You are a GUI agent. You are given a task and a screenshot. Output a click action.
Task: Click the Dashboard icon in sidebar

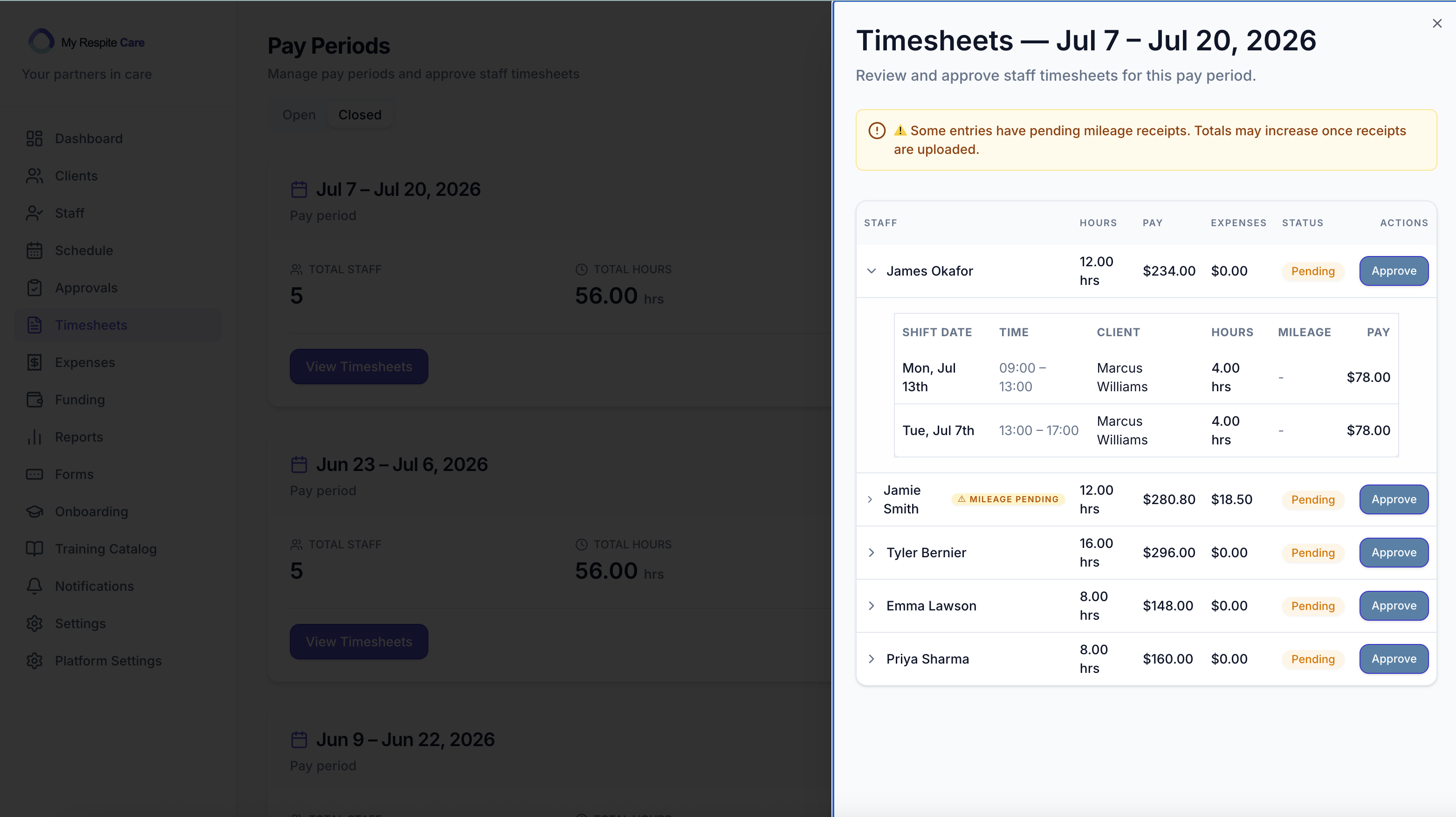point(34,138)
